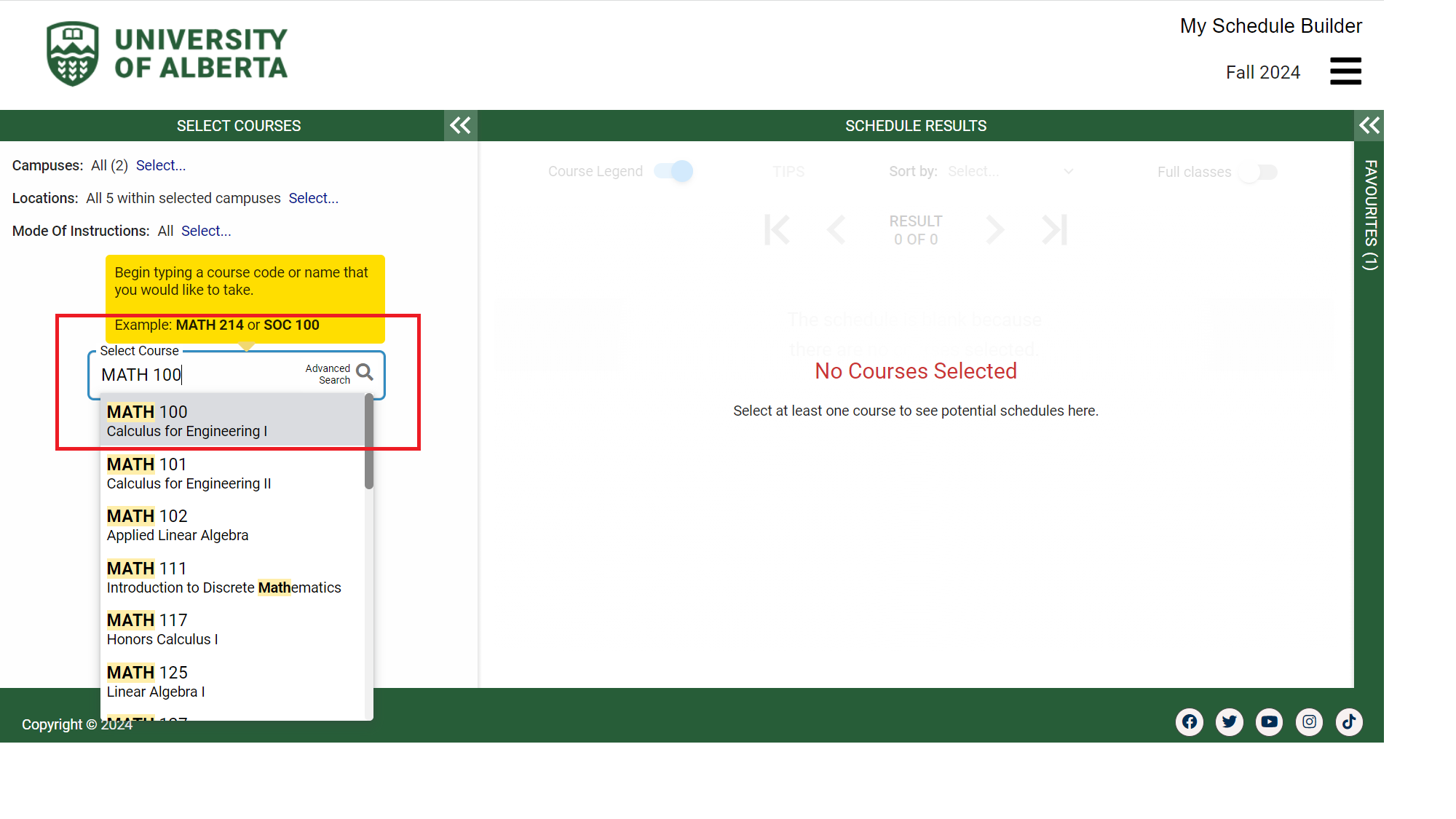Viewport: 1456px width, 819px height.
Task: Toggle the Course Legend switch
Action: pyautogui.click(x=673, y=171)
